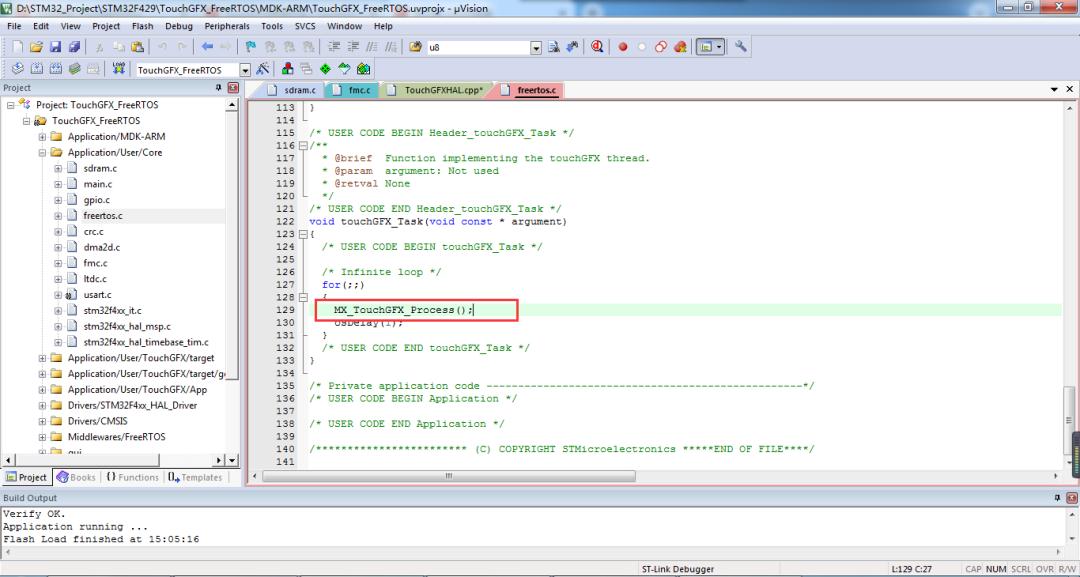Click the MX_TouchGFX_Process(); line in code

coord(404,310)
